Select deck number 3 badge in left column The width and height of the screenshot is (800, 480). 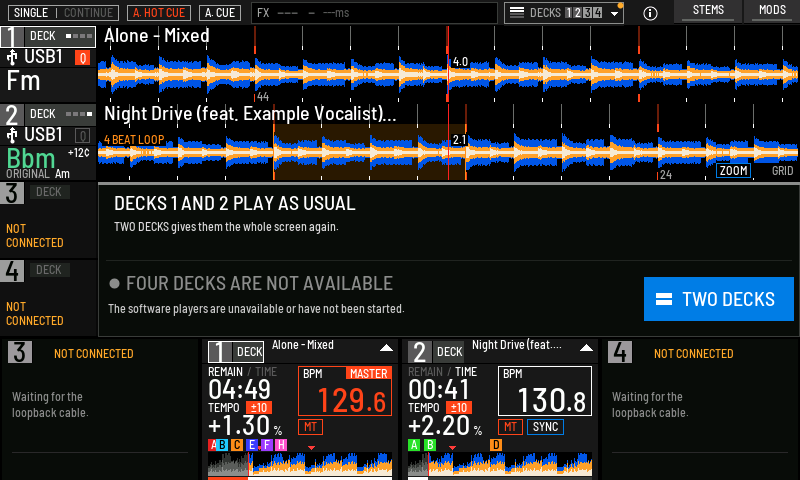click(12, 193)
